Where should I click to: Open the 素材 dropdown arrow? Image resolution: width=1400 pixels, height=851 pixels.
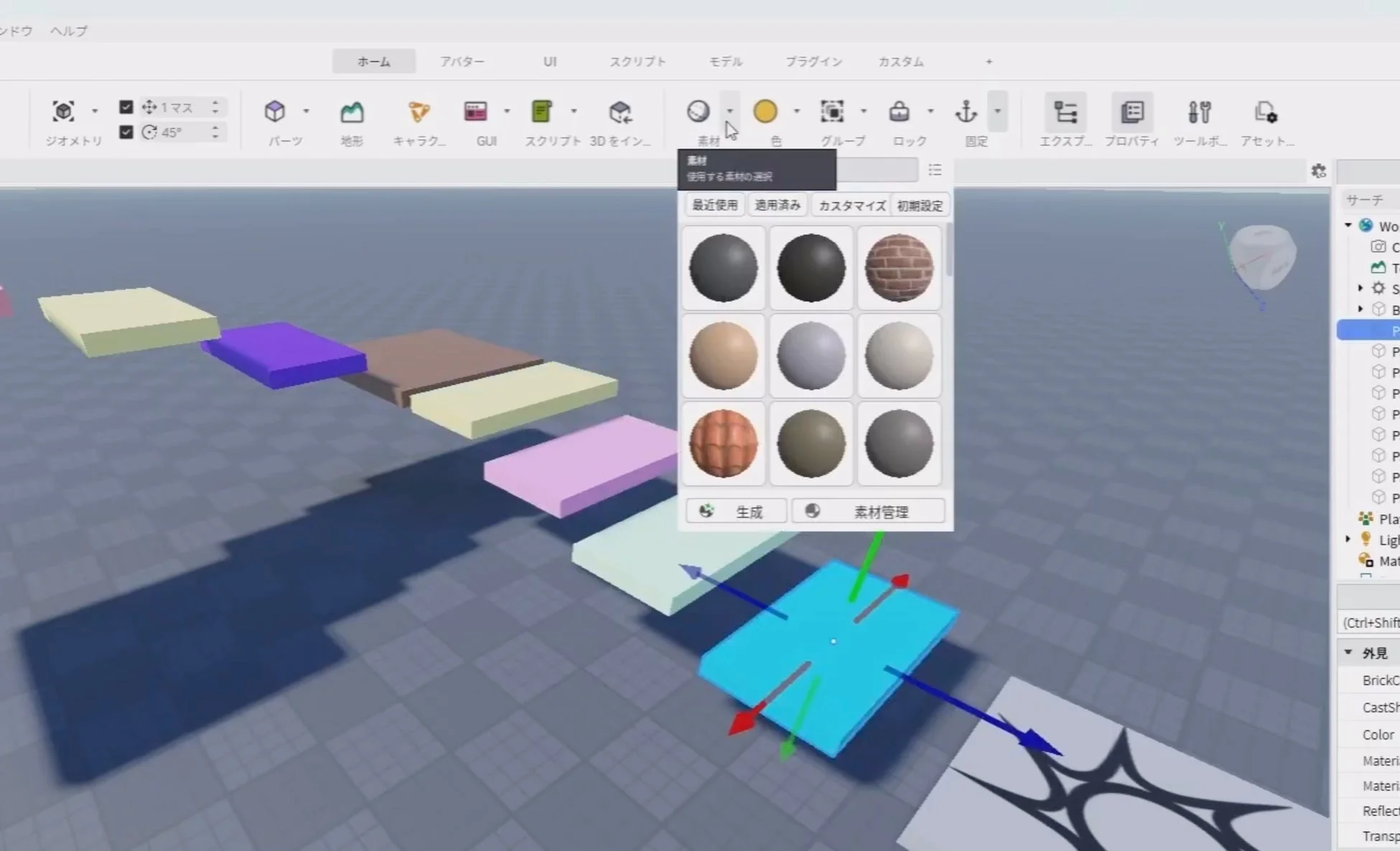click(729, 111)
